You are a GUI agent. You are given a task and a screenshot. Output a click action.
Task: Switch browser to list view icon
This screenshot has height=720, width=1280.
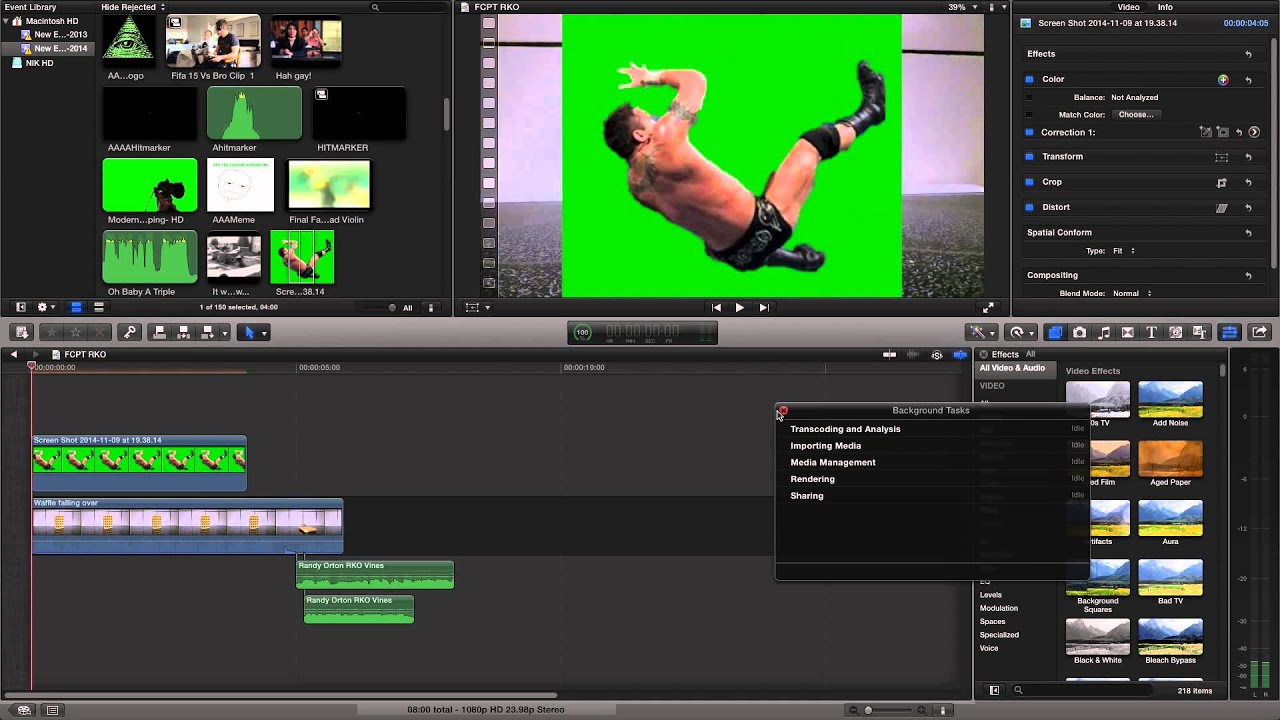(x=99, y=308)
